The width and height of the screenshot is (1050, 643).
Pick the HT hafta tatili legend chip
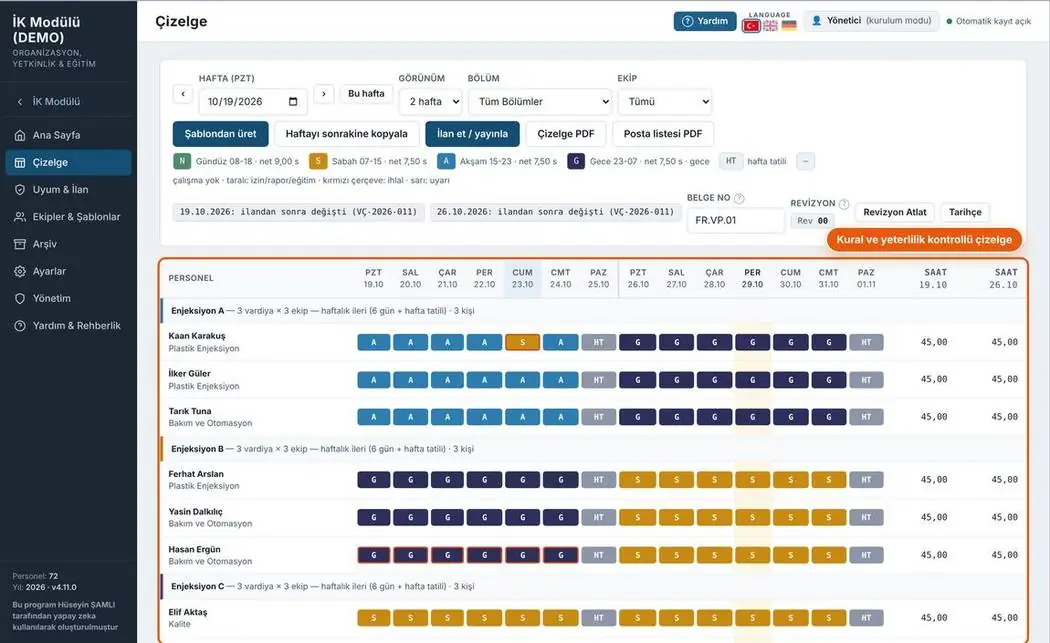(x=731, y=161)
